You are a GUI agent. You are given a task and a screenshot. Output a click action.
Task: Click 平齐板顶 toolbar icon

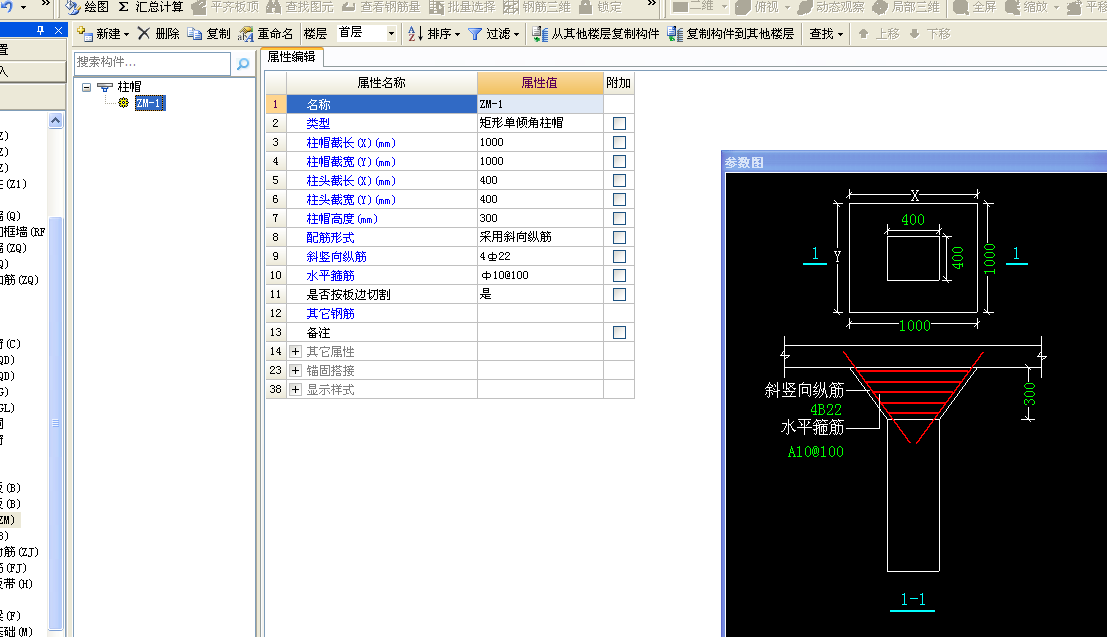pyautogui.click(x=199, y=7)
